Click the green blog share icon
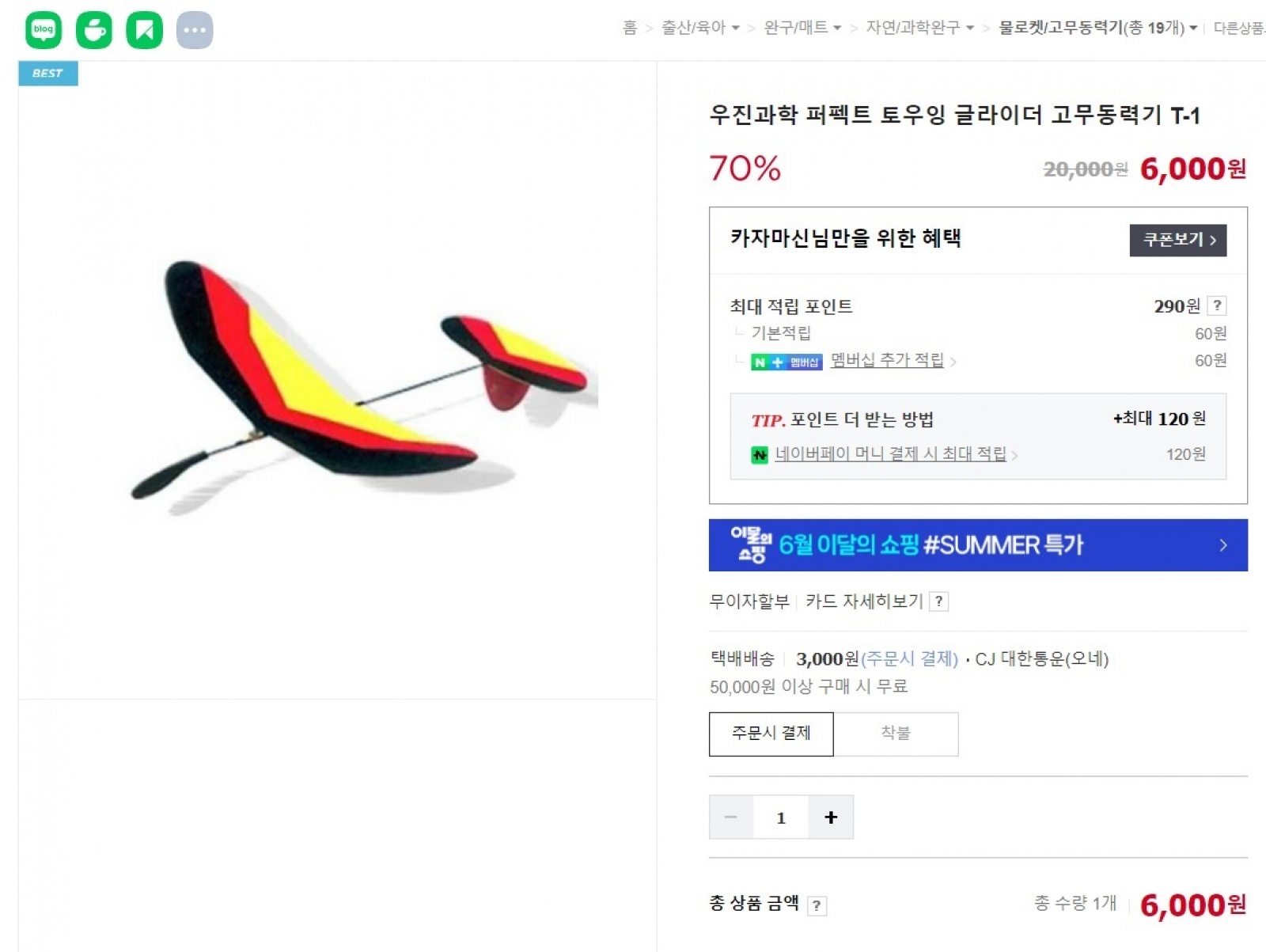1266x952 pixels. tap(44, 30)
